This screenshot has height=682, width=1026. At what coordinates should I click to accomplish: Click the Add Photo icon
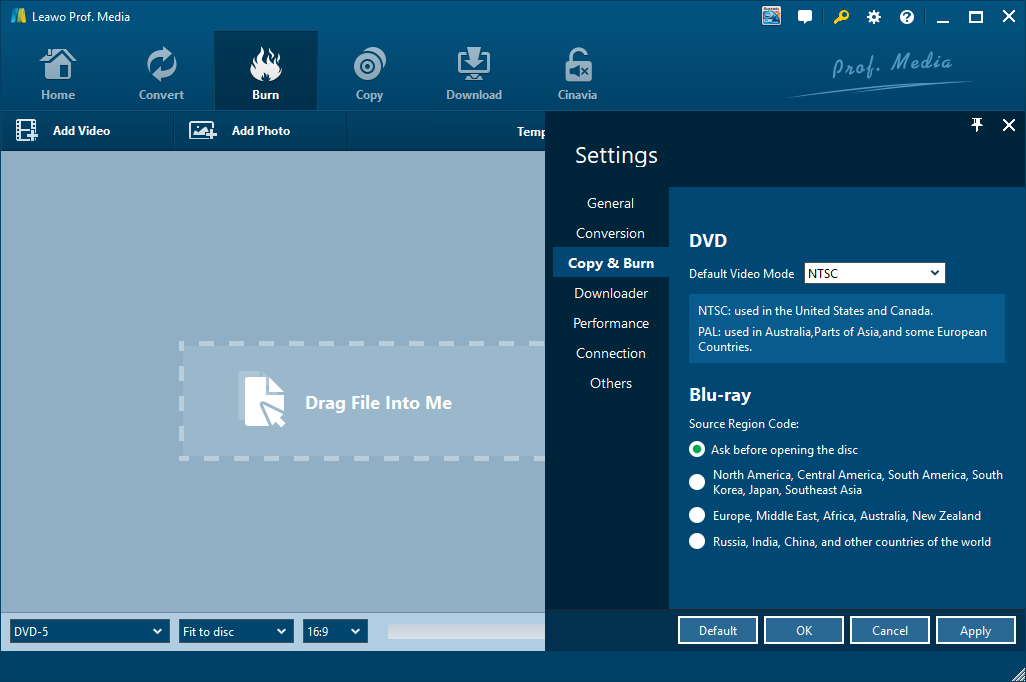(203, 131)
